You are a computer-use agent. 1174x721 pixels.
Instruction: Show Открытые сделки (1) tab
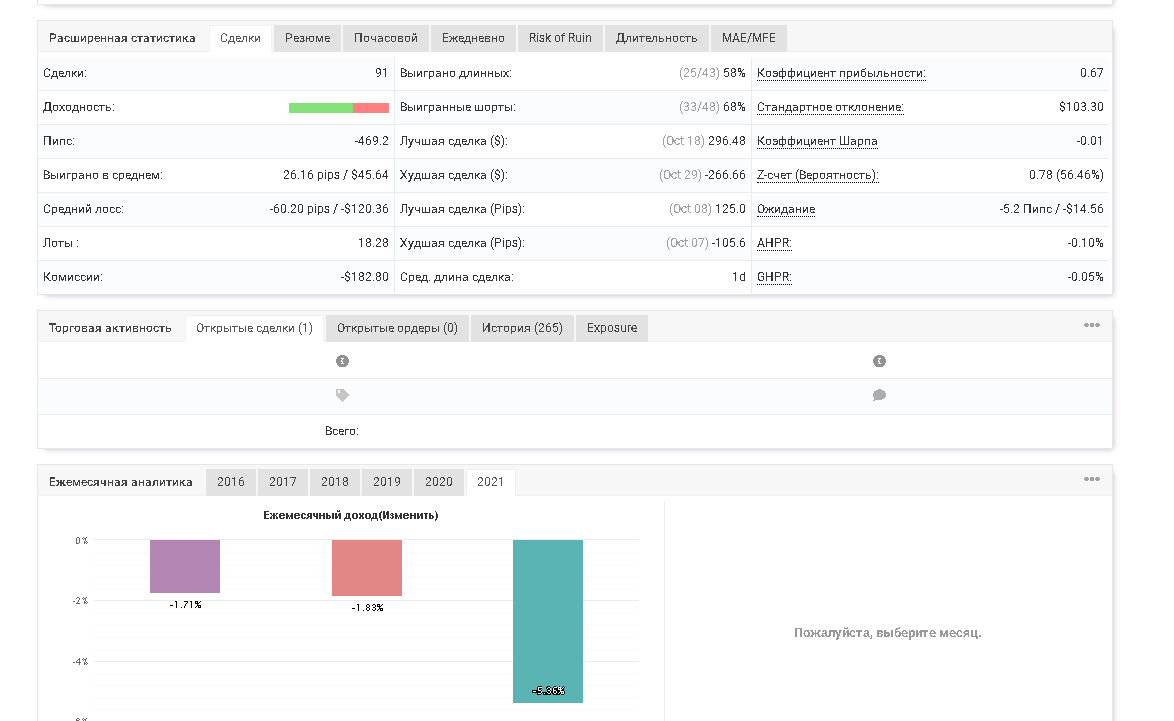(255, 328)
